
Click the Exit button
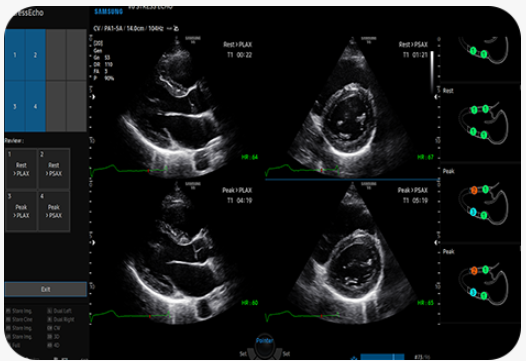(x=46, y=289)
